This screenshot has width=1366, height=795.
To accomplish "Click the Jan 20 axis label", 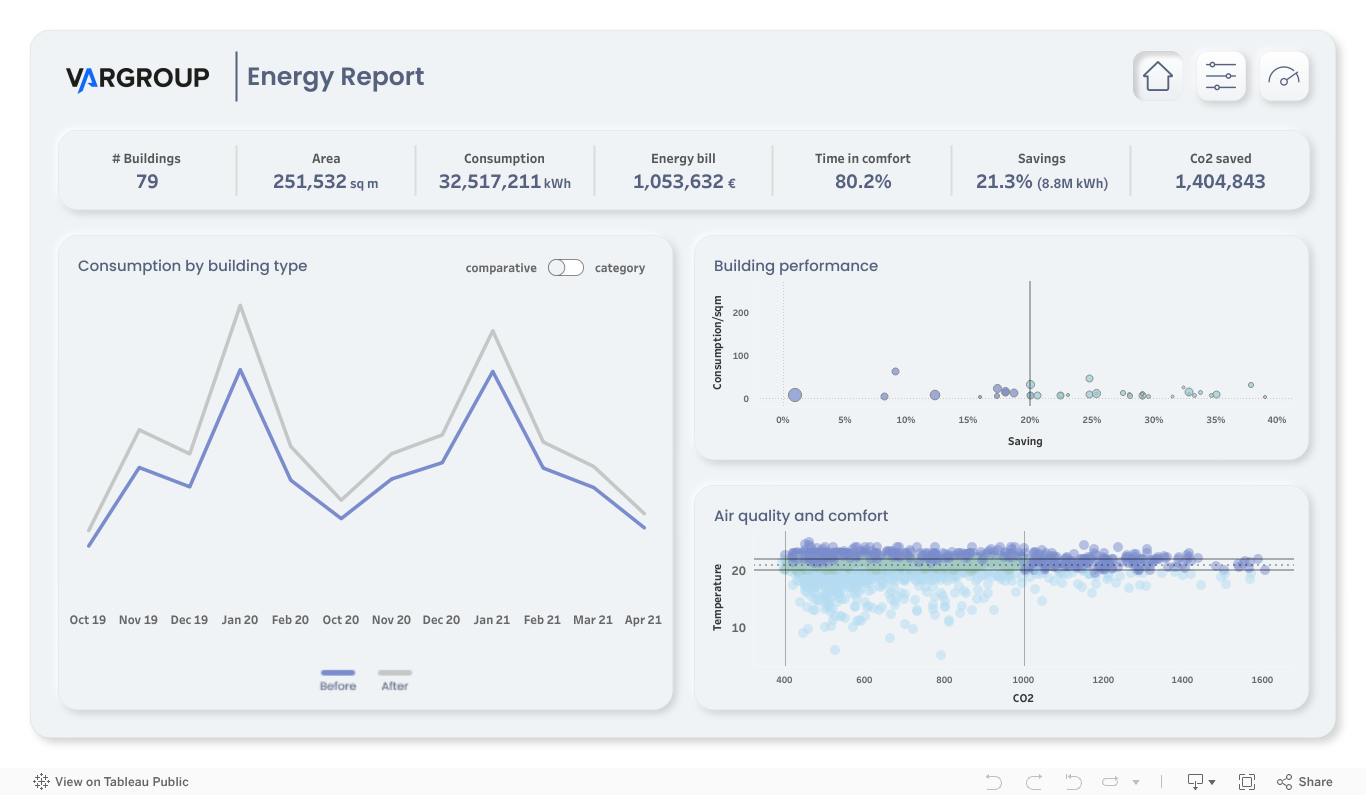I will coord(240,620).
